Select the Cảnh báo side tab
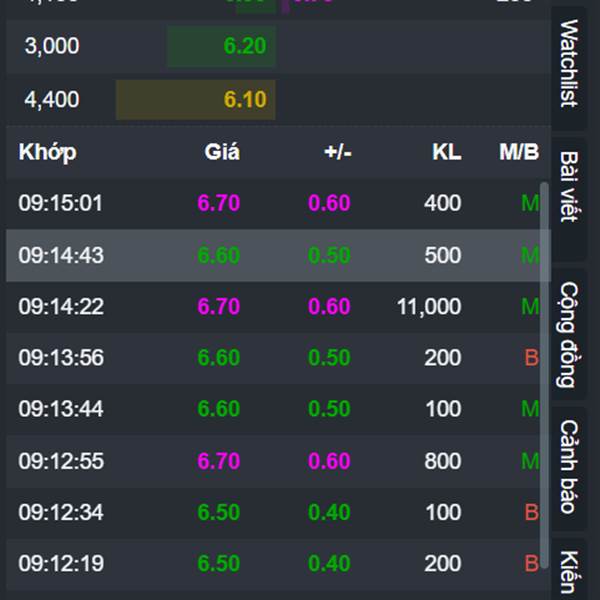The height and width of the screenshot is (600, 600). pyautogui.click(x=568, y=467)
